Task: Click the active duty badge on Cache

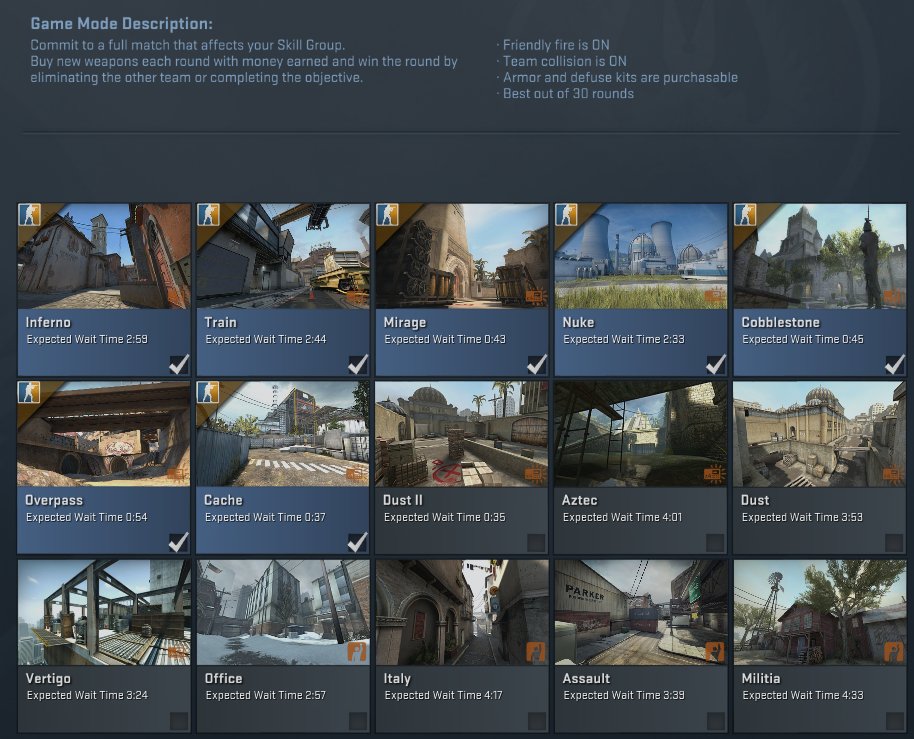Action: [209, 392]
